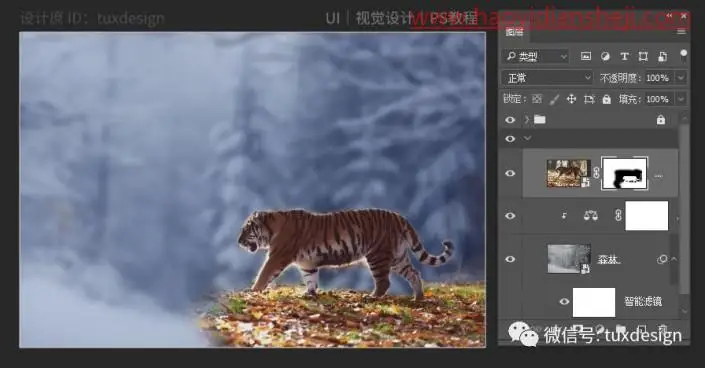Switch to the 图层 layers tab

coord(514,31)
